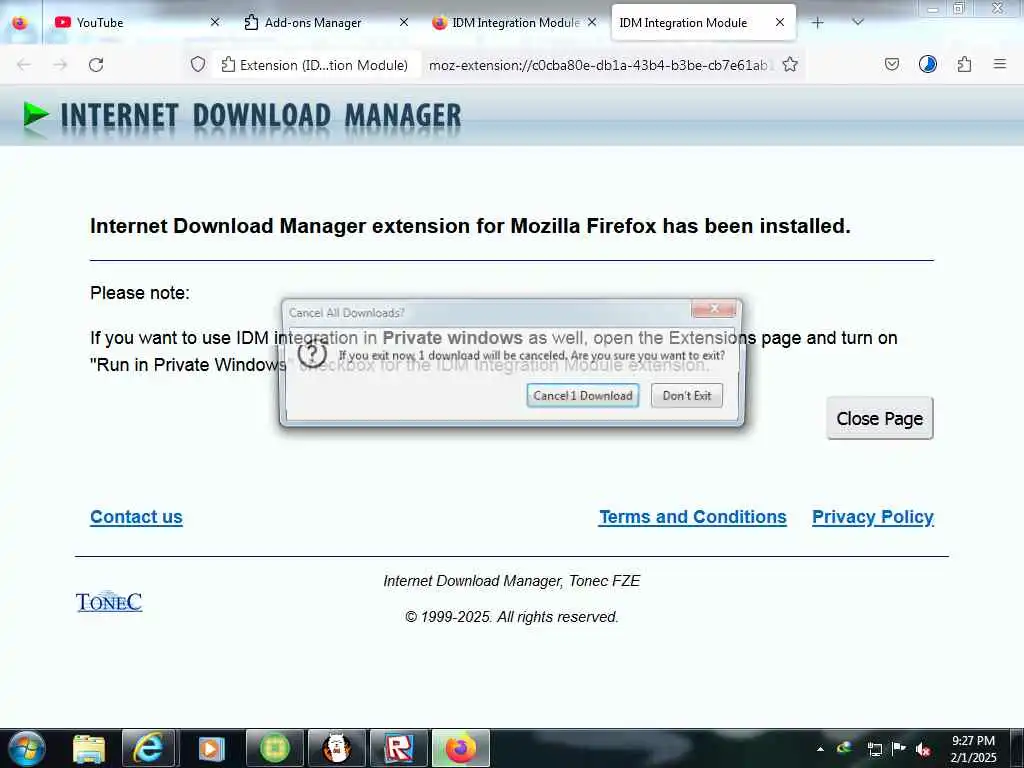Screen dimensions: 1024x768
Task: Click the tray icon left of network
Action: click(x=844, y=748)
